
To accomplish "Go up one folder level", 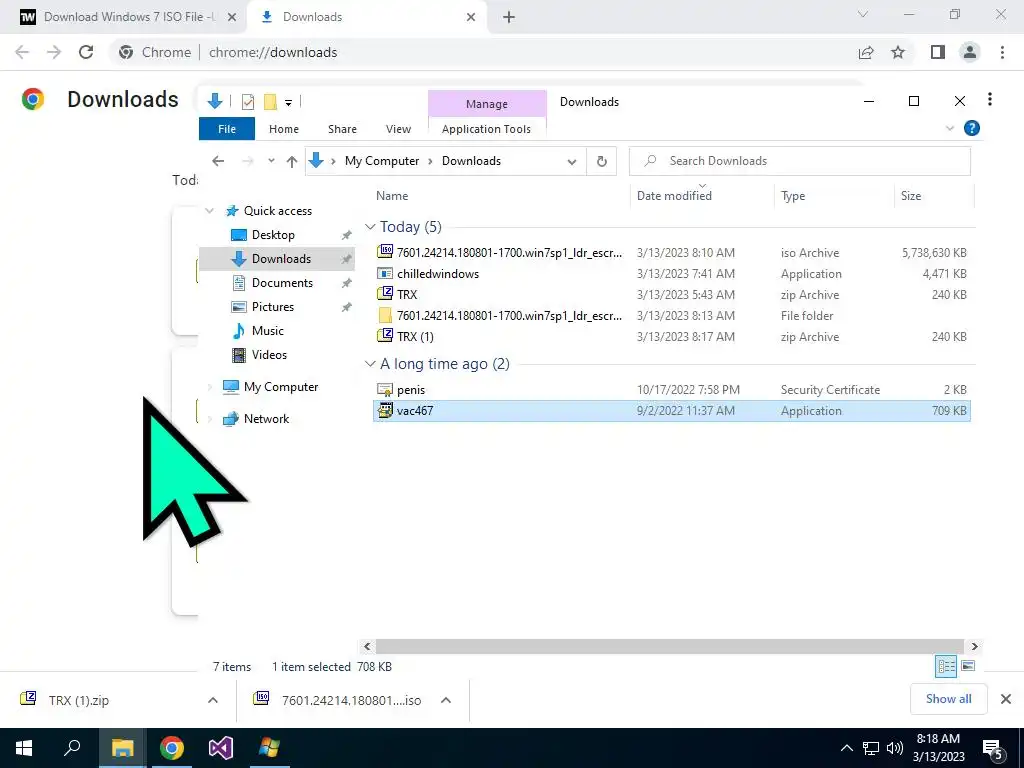I will (292, 161).
